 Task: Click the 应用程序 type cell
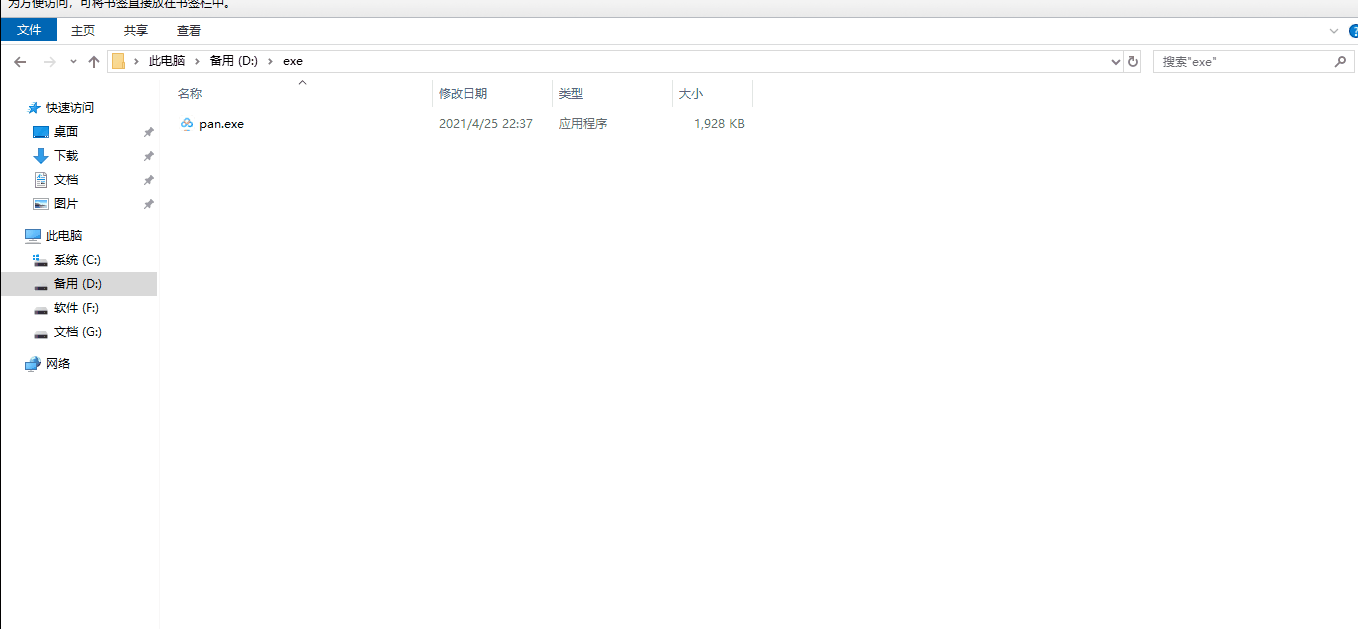click(x=583, y=124)
